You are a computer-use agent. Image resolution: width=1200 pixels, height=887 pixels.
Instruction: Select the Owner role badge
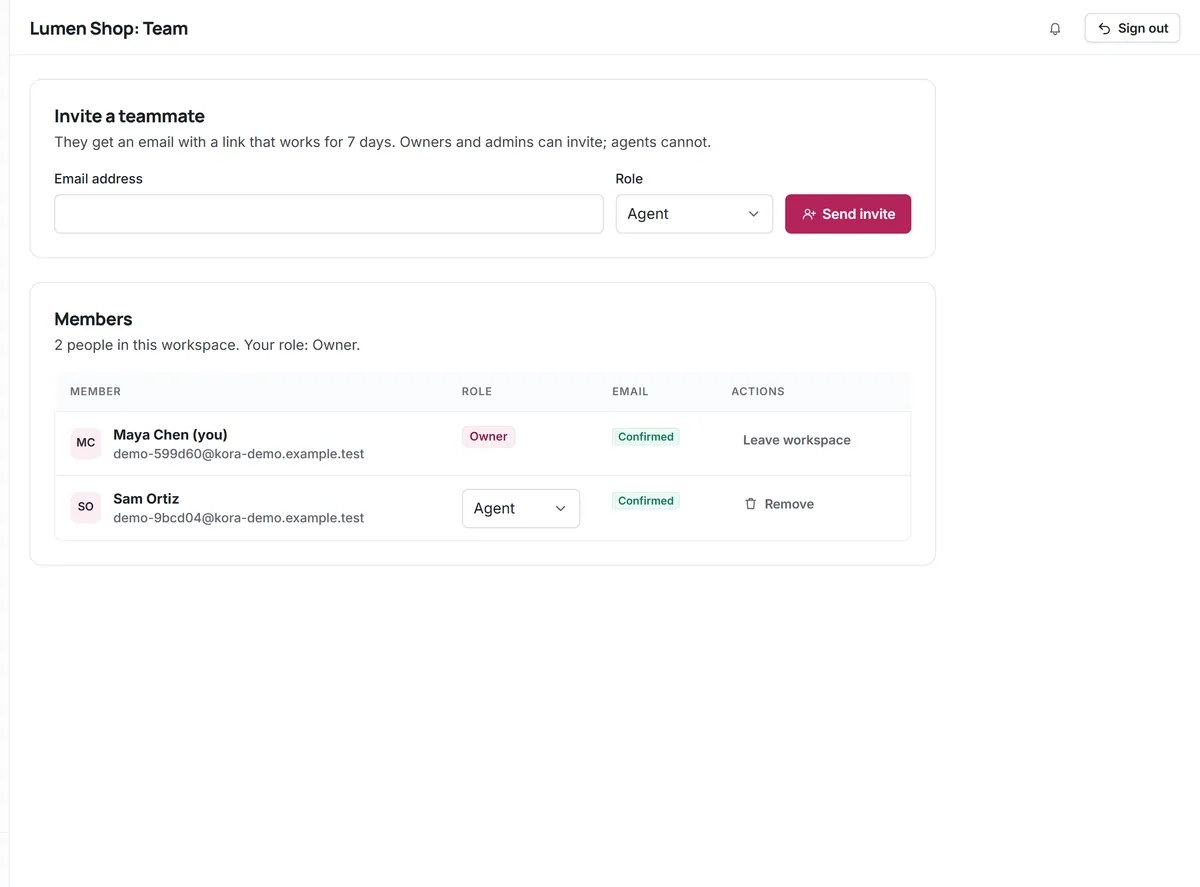coord(488,436)
